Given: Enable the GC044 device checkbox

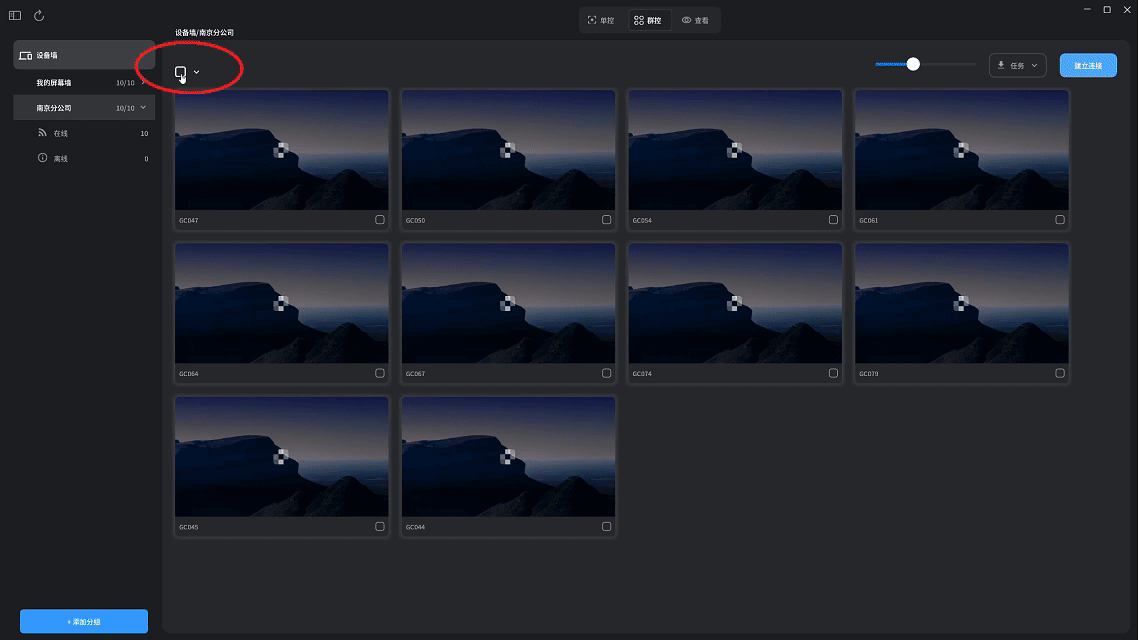Looking at the screenshot, I should pos(607,526).
